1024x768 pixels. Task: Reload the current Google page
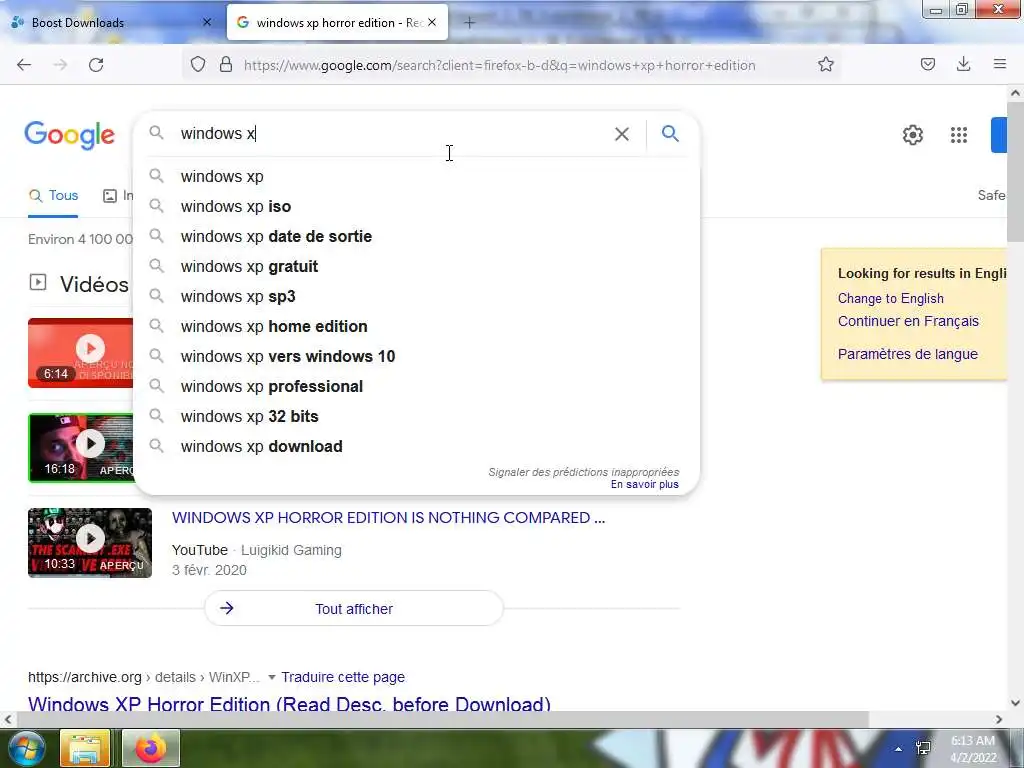coord(96,65)
